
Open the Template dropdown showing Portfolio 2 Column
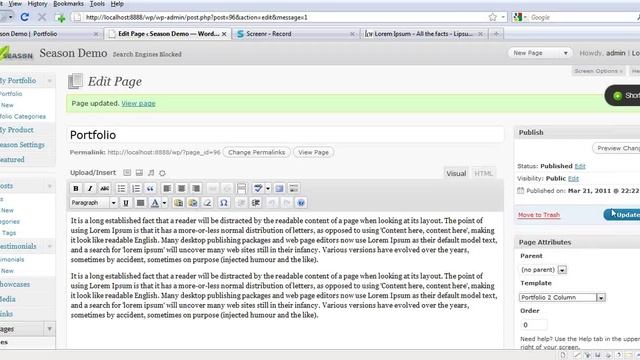[x=562, y=298]
